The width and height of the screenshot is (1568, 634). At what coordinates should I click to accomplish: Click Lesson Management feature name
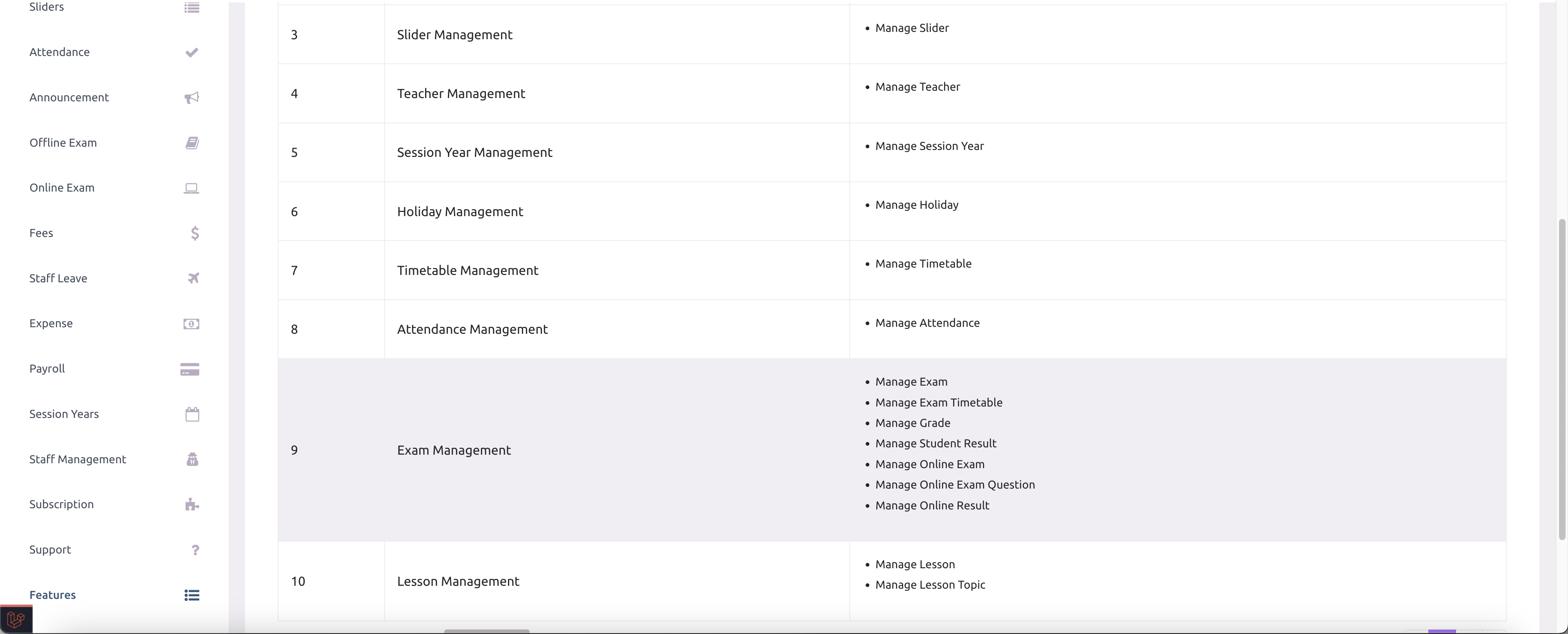(458, 581)
